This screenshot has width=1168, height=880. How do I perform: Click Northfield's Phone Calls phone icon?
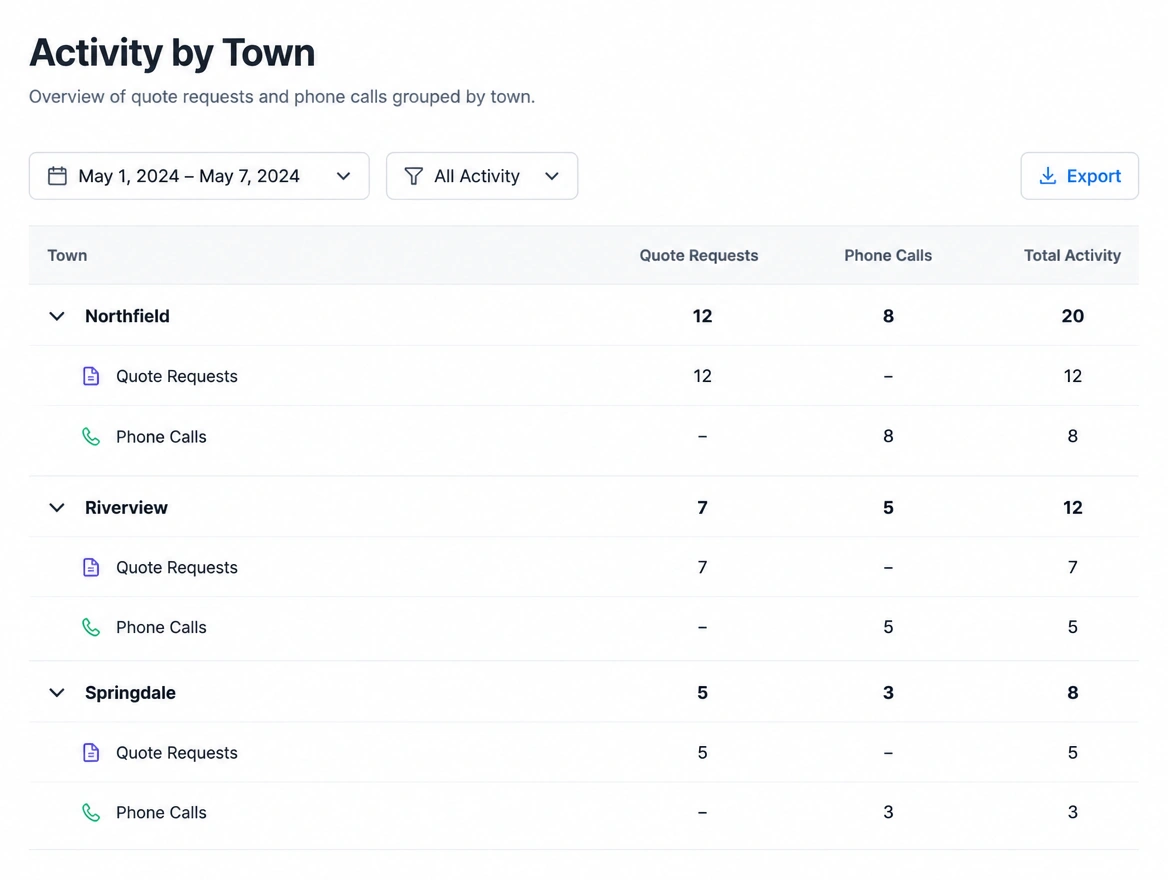(91, 437)
